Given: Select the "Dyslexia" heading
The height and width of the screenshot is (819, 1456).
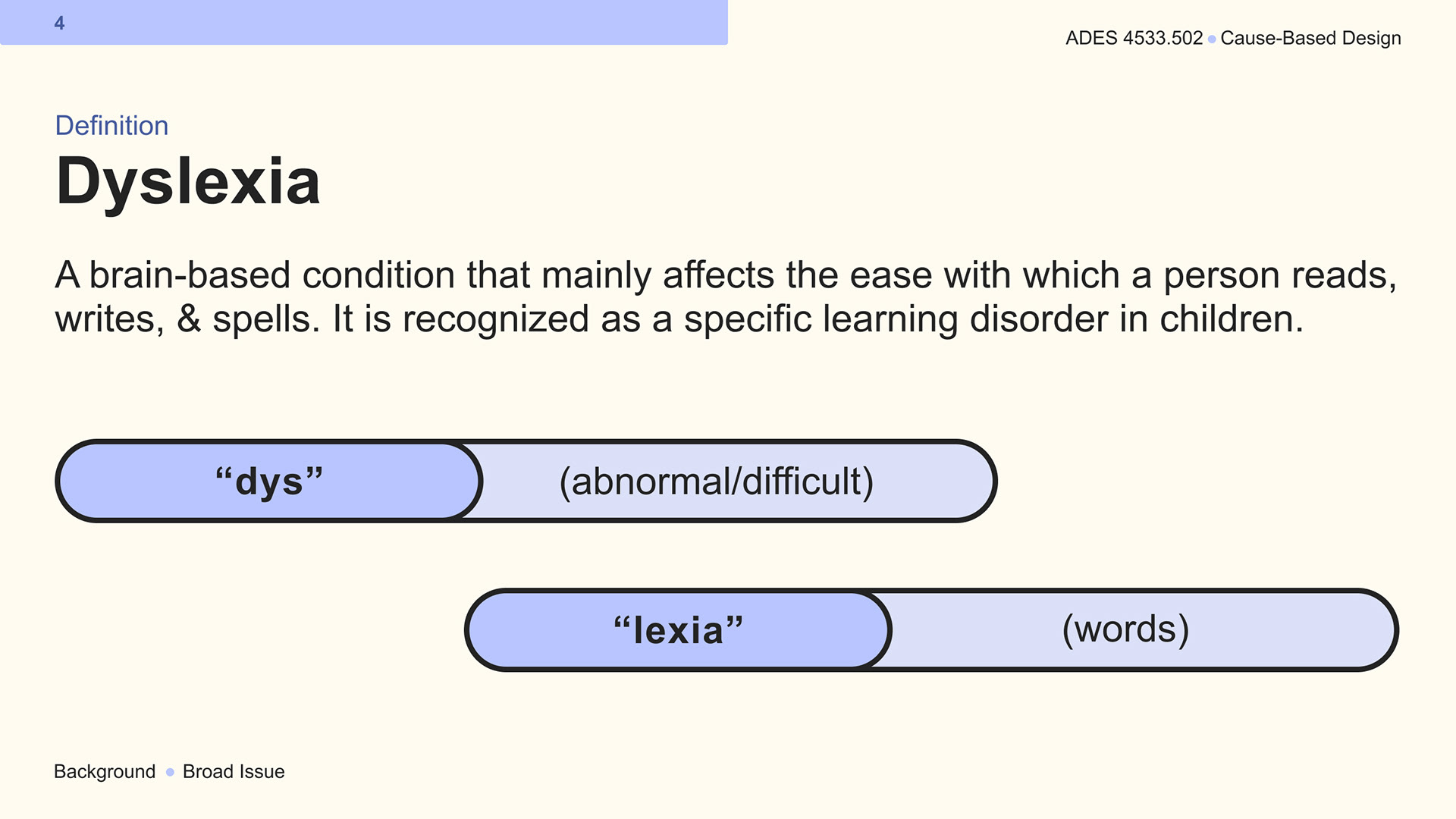Looking at the screenshot, I should [188, 182].
